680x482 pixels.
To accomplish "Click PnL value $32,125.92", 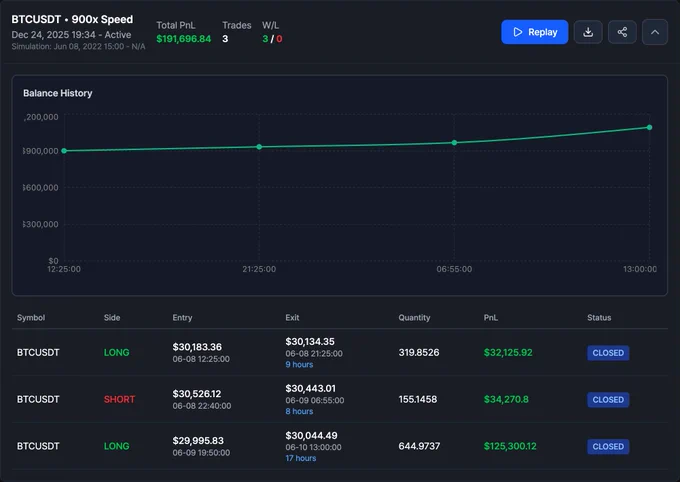I will point(508,352).
